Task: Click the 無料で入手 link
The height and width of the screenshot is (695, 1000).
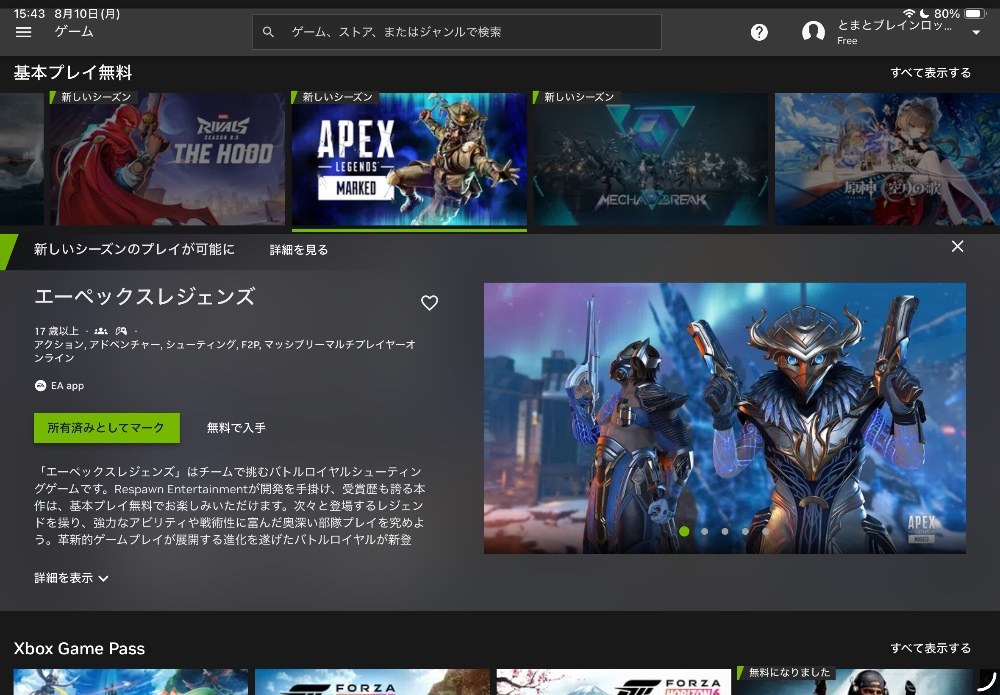Action: pos(236,428)
